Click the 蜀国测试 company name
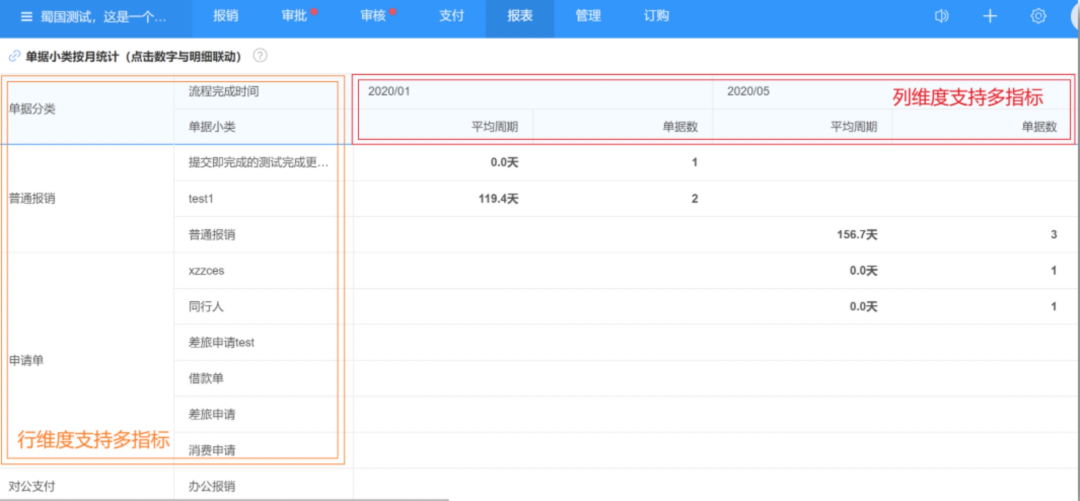This screenshot has width=1080, height=501. pos(103,17)
